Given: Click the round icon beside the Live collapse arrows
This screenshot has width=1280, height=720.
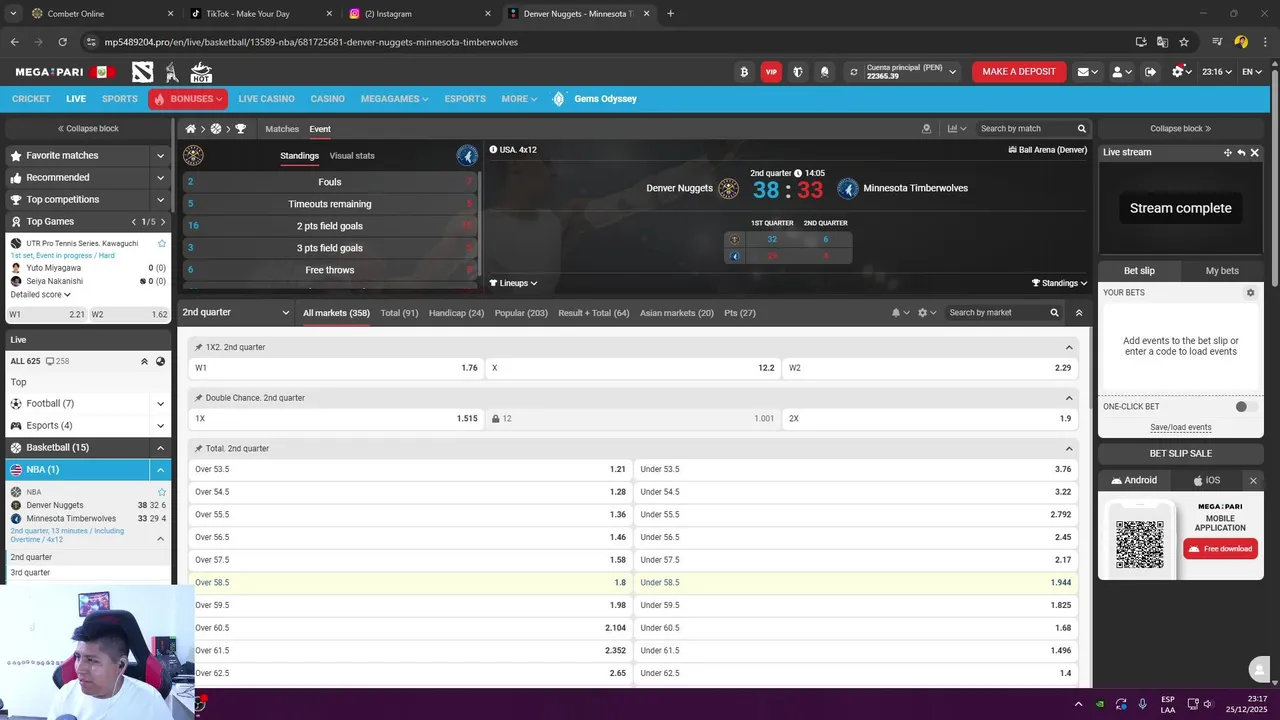Looking at the screenshot, I should pos(160,361).
